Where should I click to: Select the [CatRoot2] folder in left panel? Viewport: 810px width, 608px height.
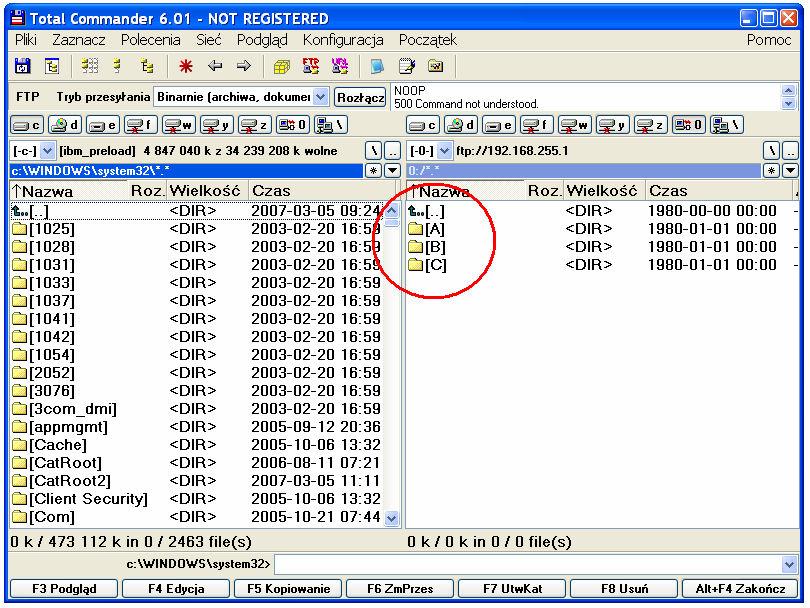pos(62,481)
